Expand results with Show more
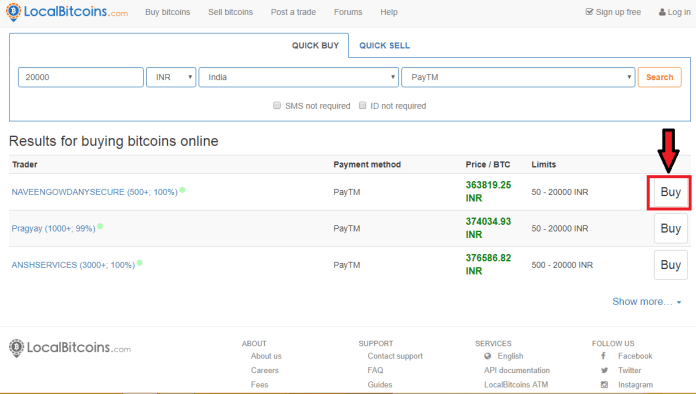 pos(647,302)
